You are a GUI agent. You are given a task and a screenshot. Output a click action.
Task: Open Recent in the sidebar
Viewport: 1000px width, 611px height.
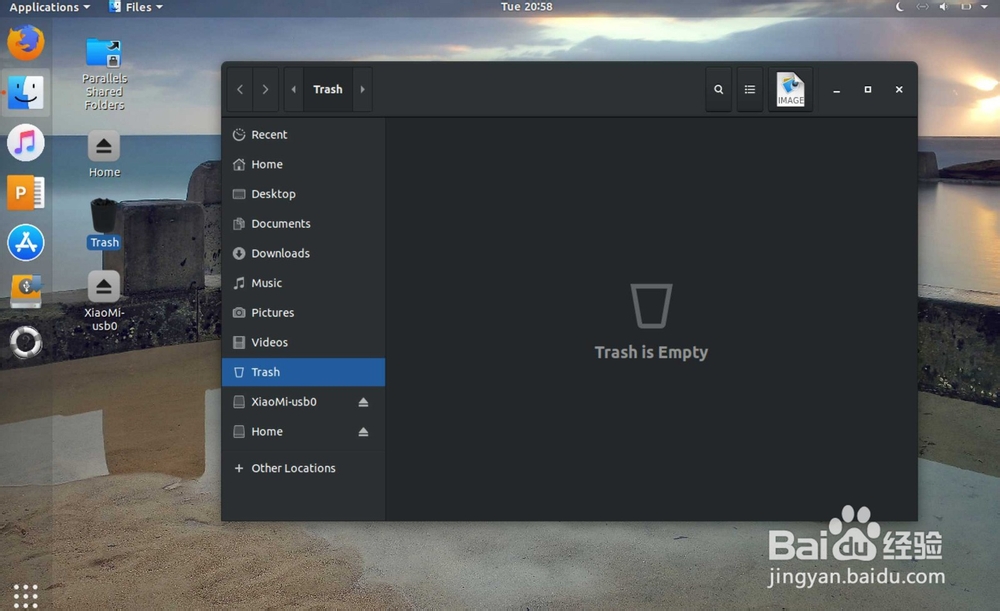click(x=304, y=135)
